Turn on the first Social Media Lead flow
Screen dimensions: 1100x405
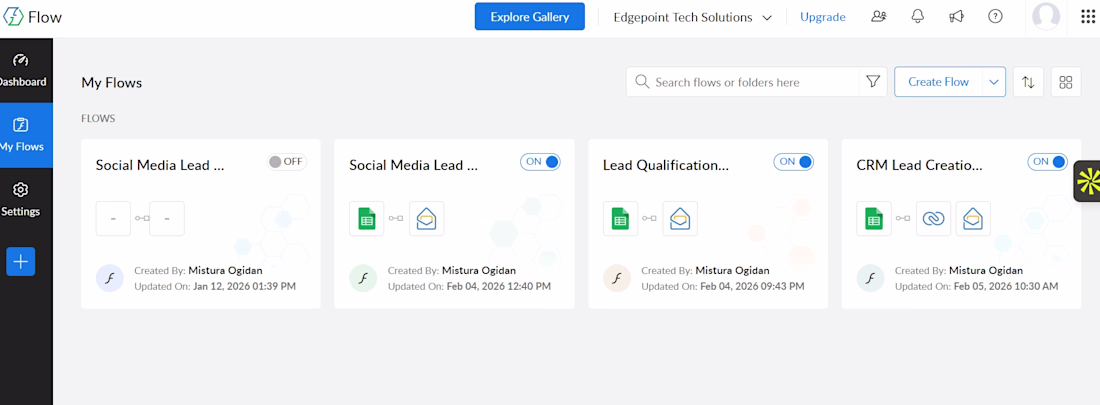point(286,162)
